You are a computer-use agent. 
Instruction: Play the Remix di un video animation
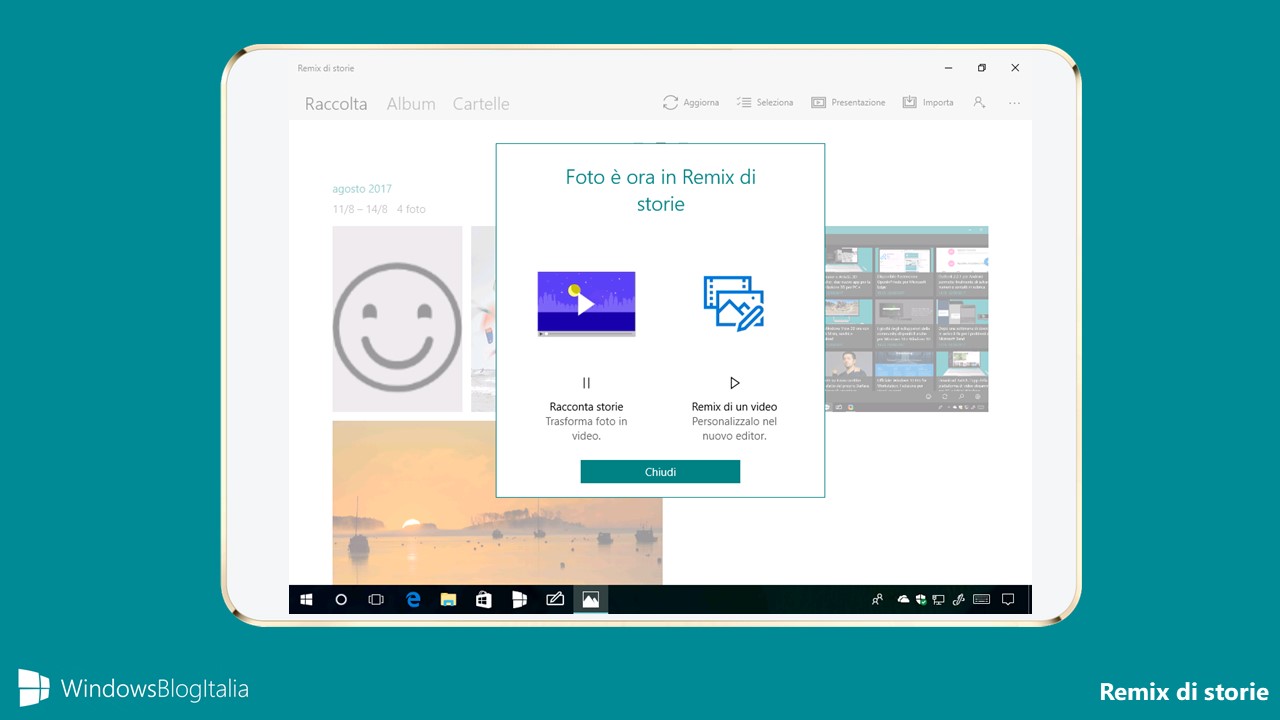click(x=734, y=383)
